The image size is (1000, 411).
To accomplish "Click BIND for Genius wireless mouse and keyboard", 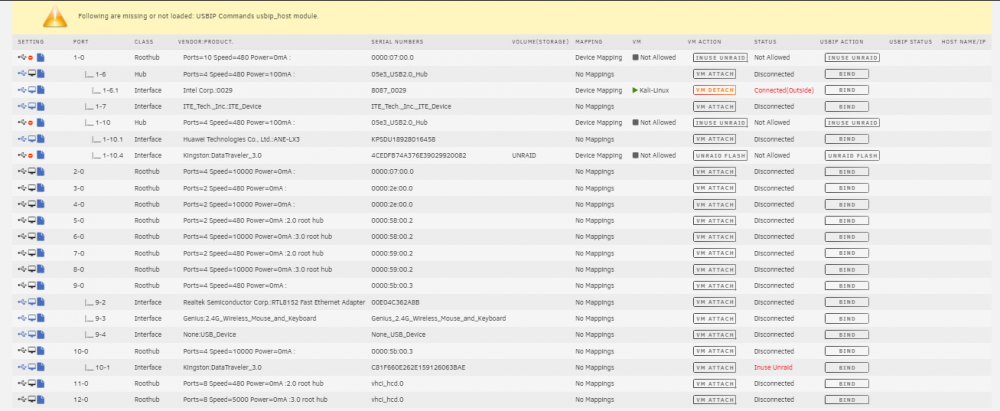I will 846,318.
